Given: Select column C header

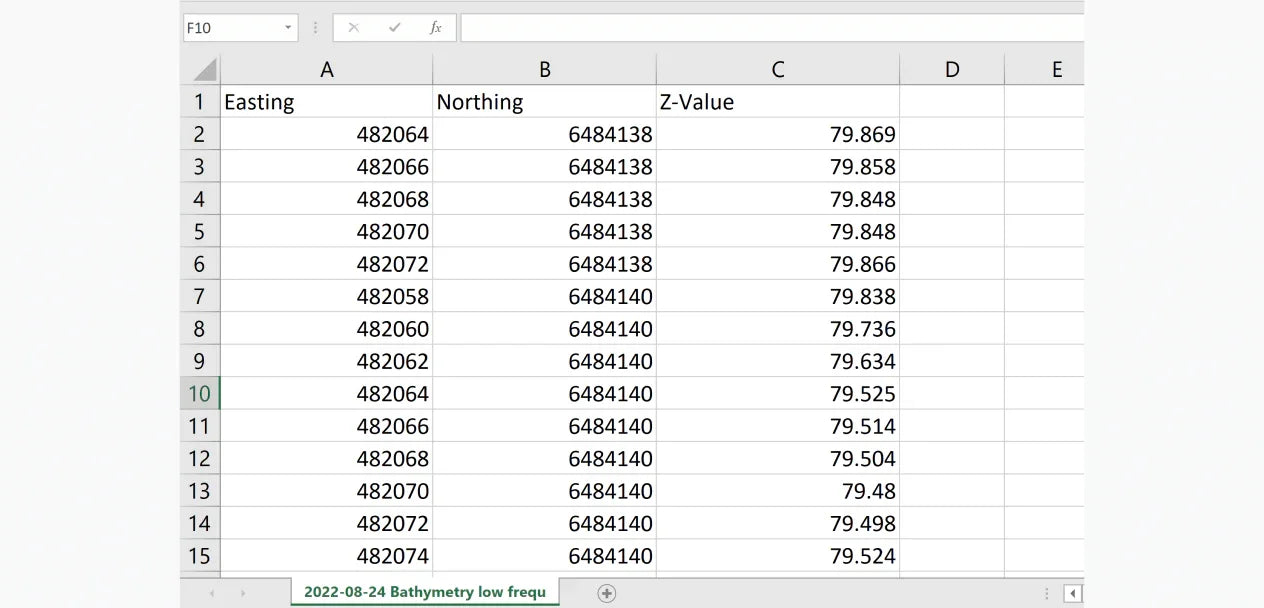Looking at the screenshot, I should pos(777,69).
